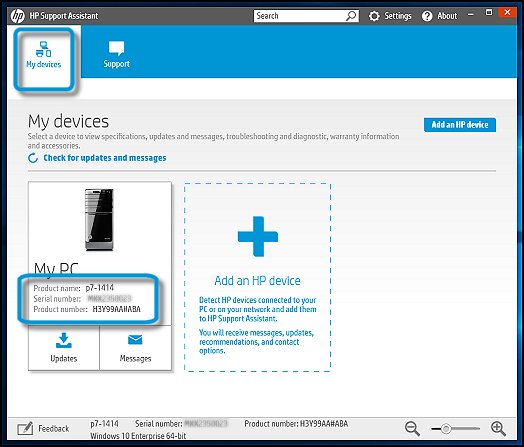Click the search magnifier icon
This screenshot has height=447, width=524.
351,16
